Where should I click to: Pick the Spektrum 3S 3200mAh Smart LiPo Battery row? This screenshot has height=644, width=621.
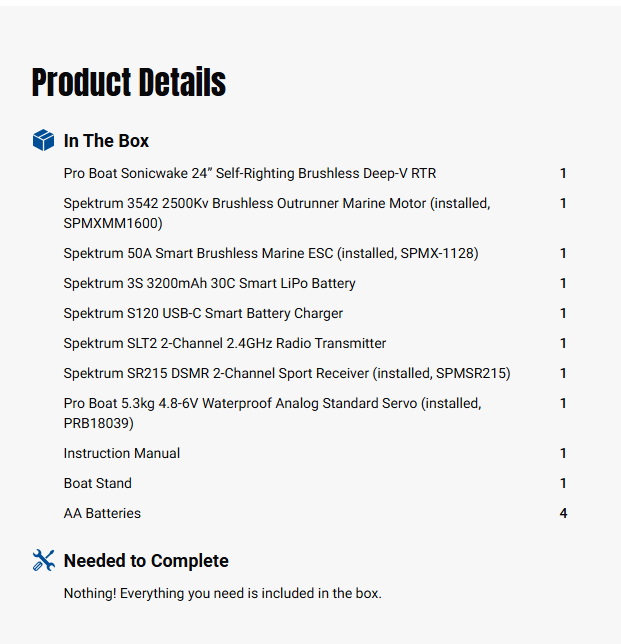tap(209, 283)
